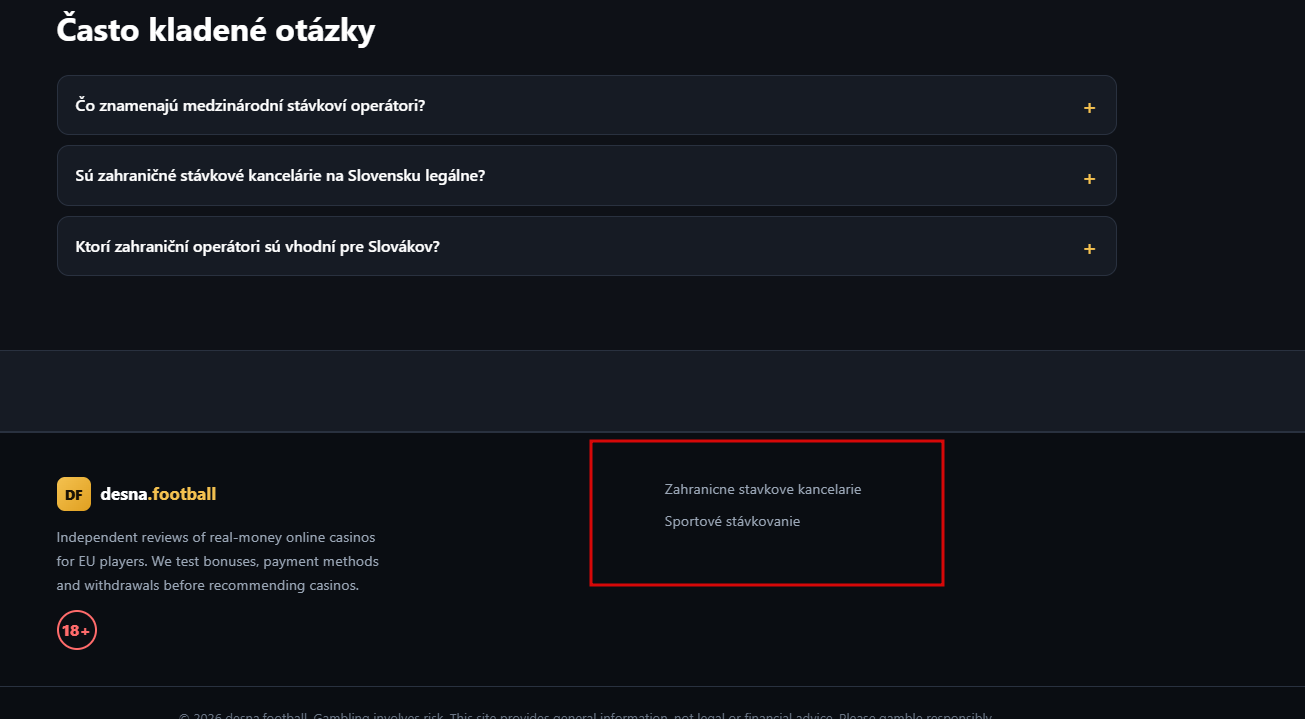Click blank space inside third FAQ card
This screenshot has width=1305, height=719.
(x=760, y=246)
